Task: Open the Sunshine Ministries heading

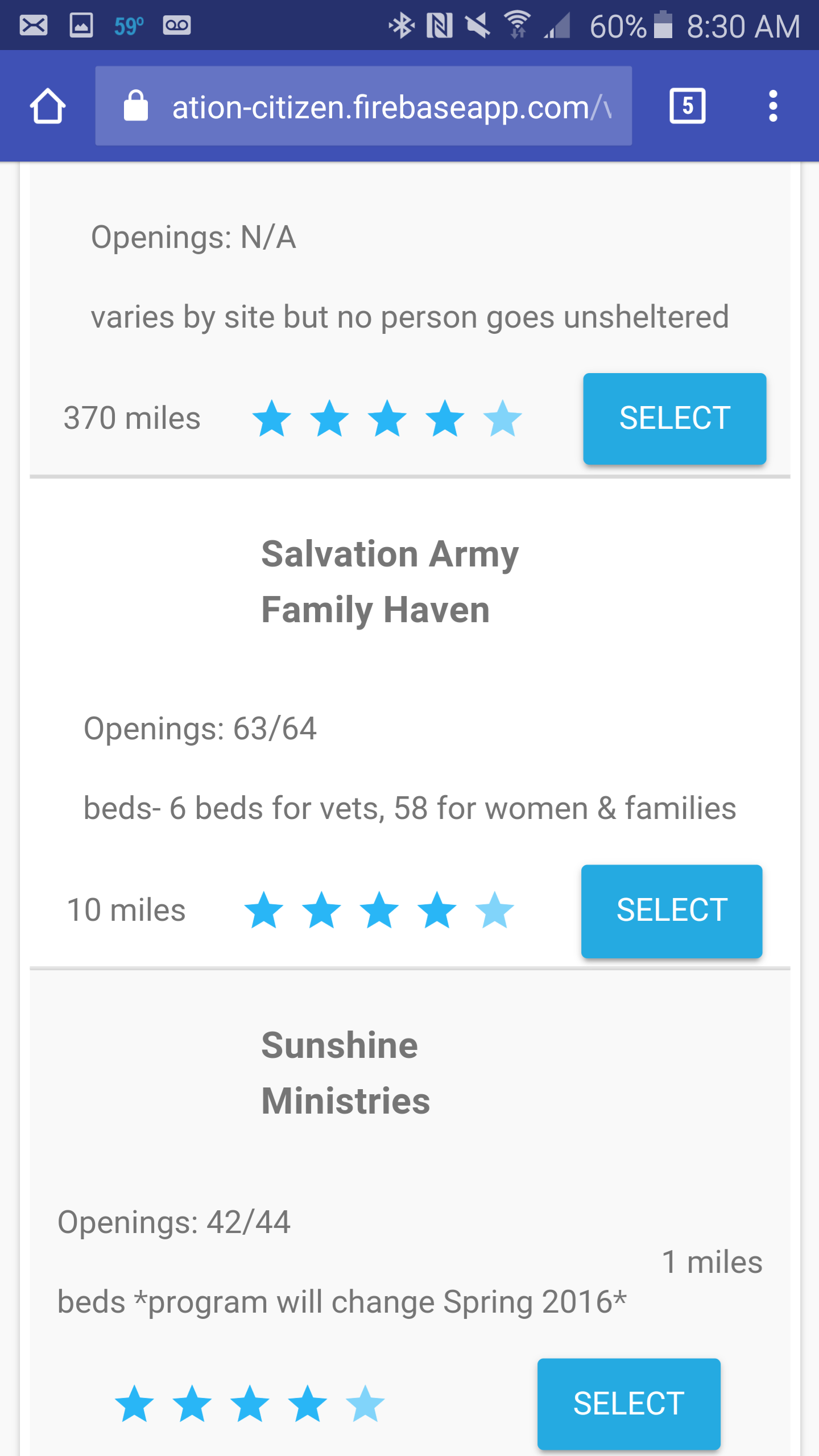Action: point(346,1073)
